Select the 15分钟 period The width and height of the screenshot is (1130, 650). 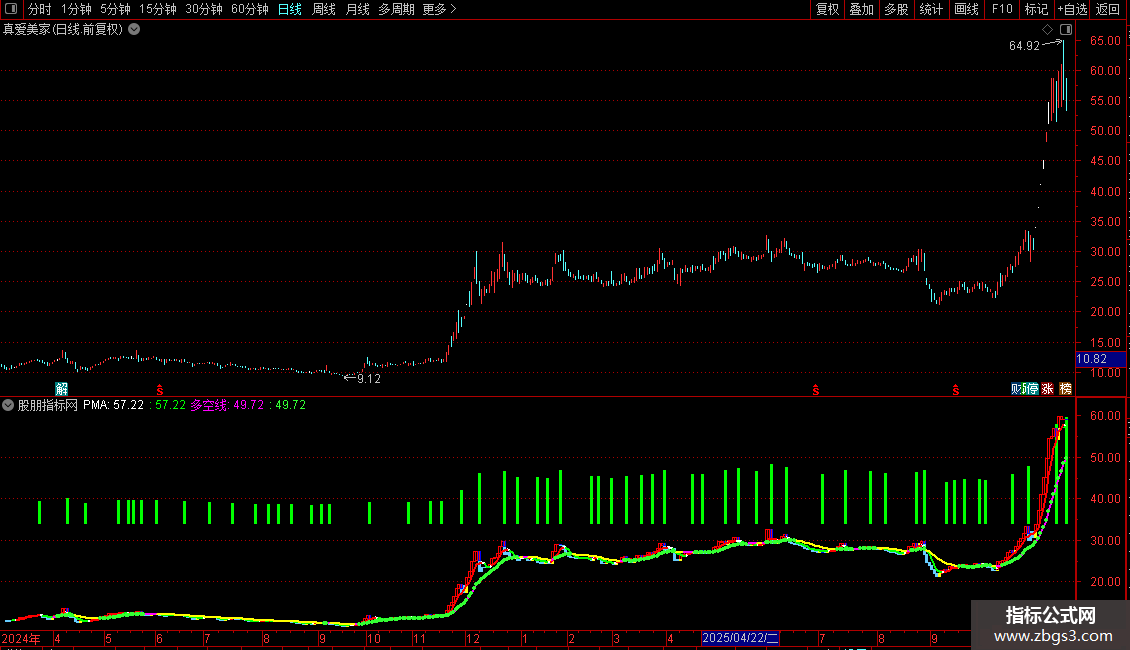point(158,9)
